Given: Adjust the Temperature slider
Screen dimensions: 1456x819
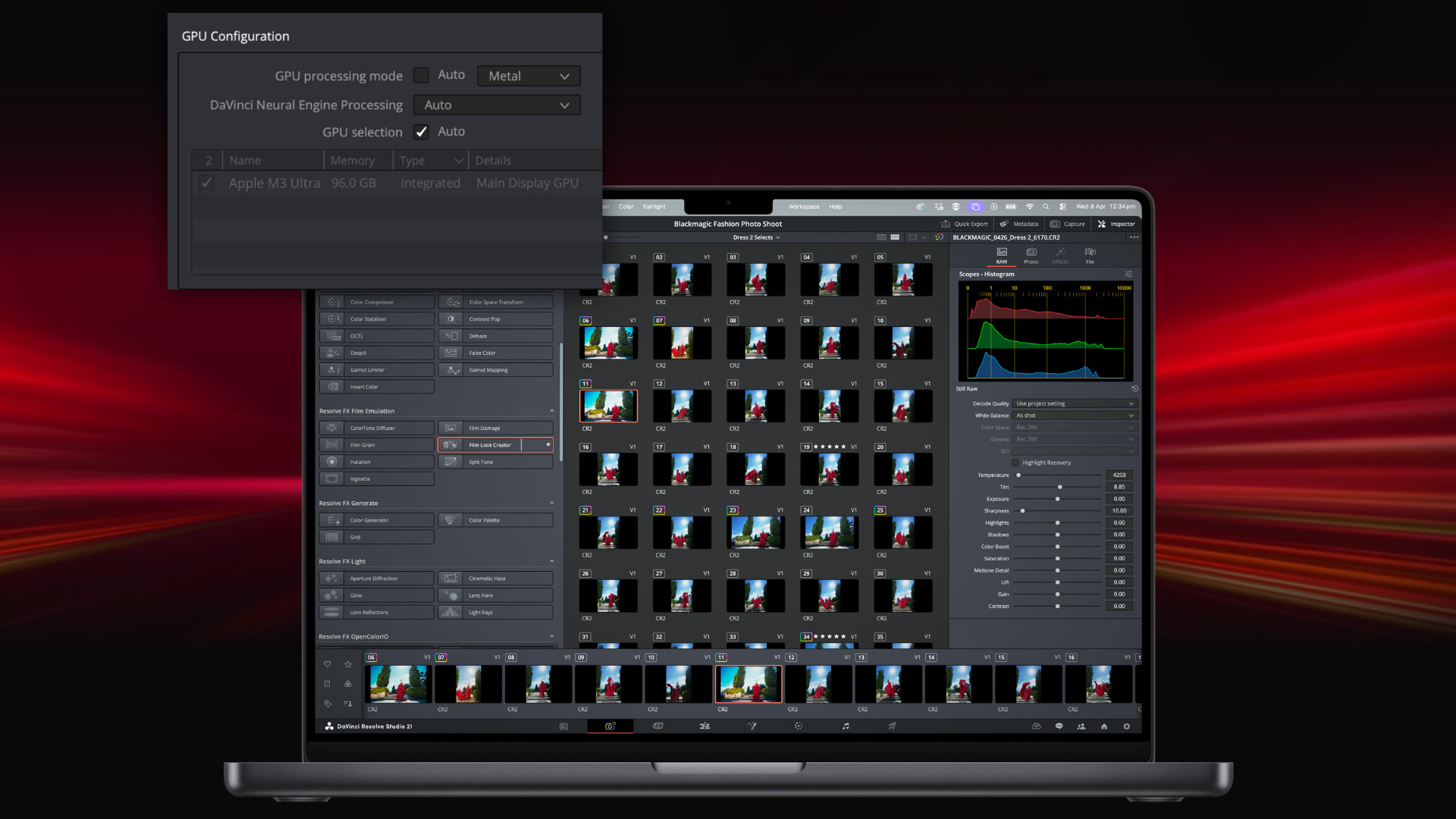Looking at the screenshot, I should pyautogui.click(x=1019, y=475).
